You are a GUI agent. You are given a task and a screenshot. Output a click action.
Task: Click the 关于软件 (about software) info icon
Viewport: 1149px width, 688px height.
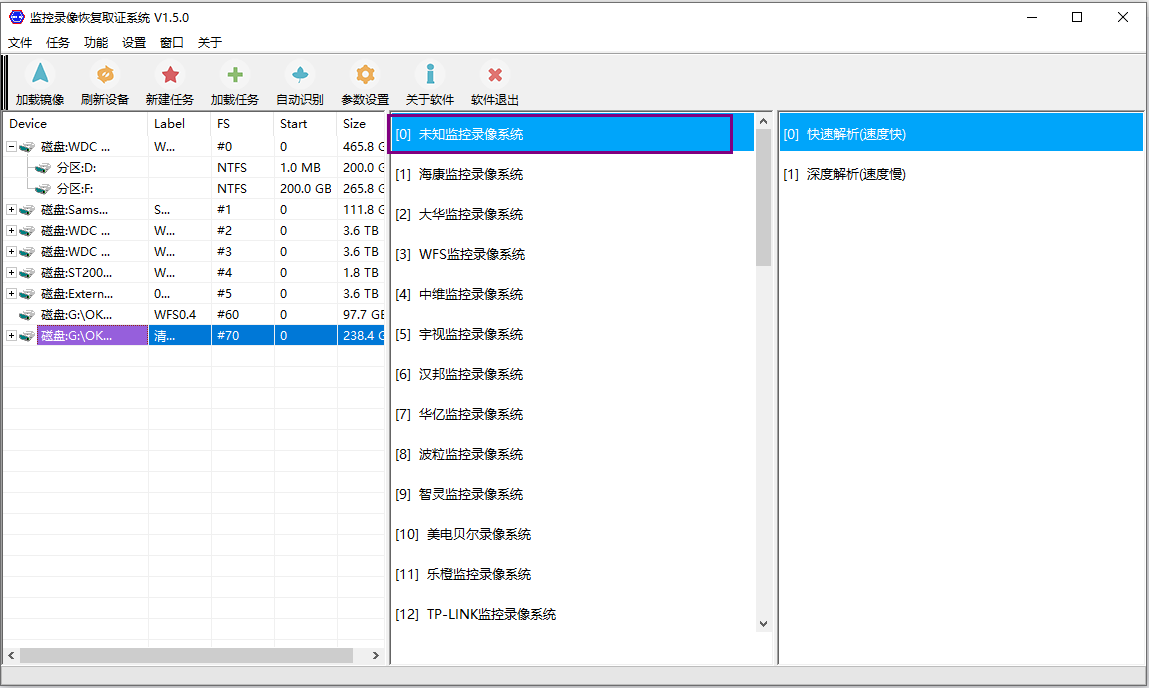[x=430, y=76]
